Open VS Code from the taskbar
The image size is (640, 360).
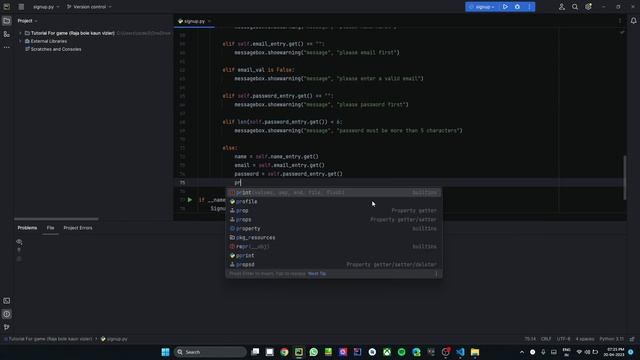[x=460, y=352]
